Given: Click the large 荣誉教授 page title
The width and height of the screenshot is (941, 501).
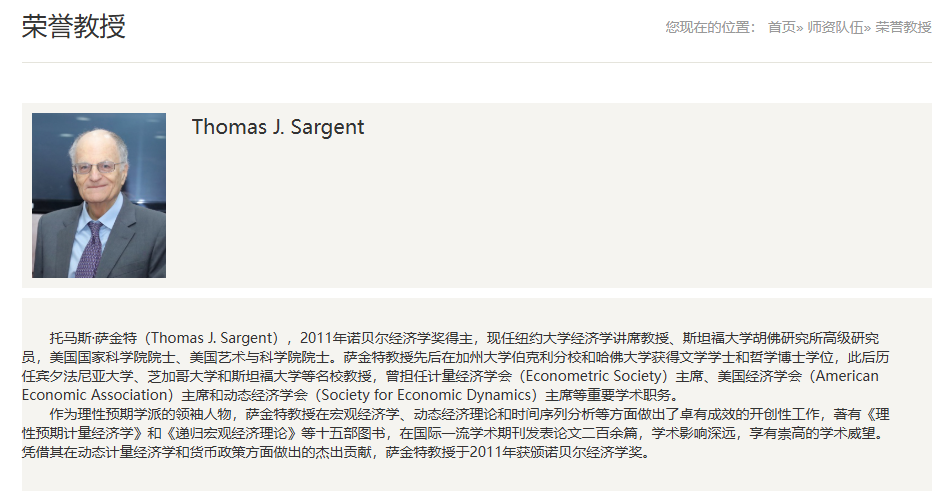Looking at the screenshot, I should (74, 26).
